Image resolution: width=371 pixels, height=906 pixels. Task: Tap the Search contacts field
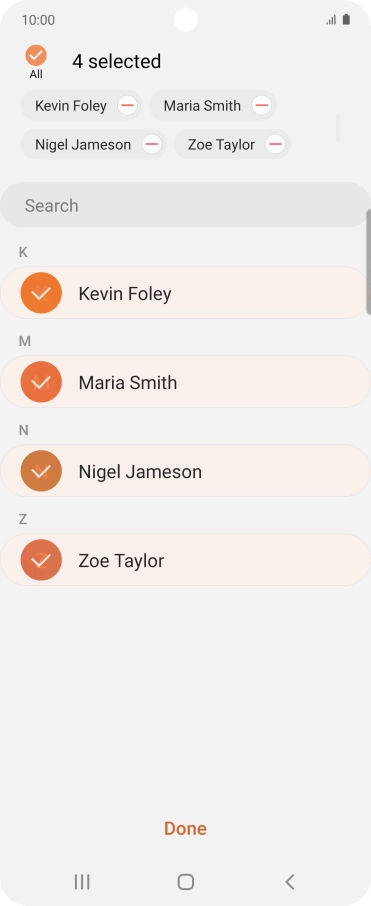pyautogui.click(x=186, y=205)
